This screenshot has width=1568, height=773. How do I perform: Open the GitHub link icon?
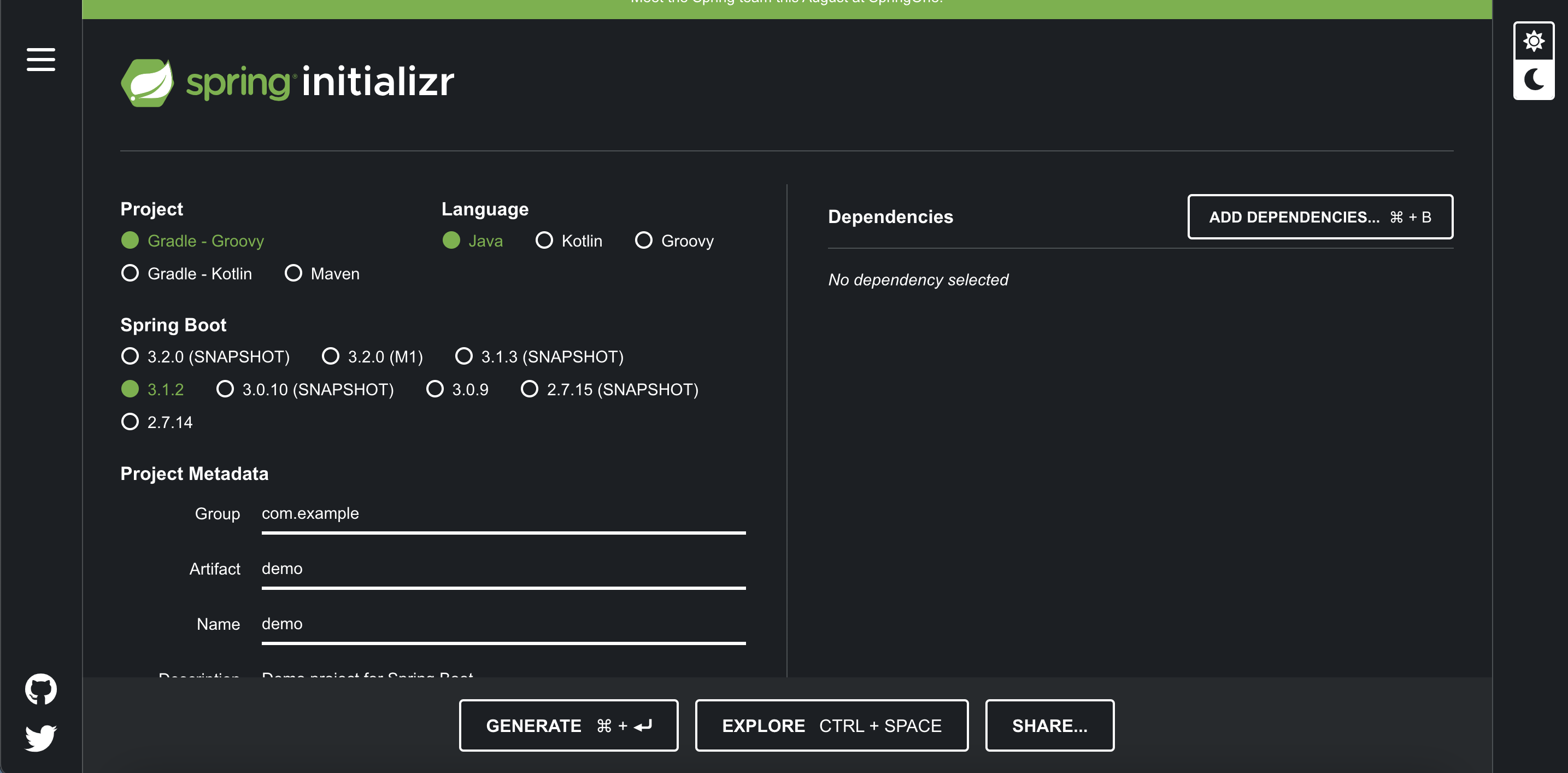[41, 689]
